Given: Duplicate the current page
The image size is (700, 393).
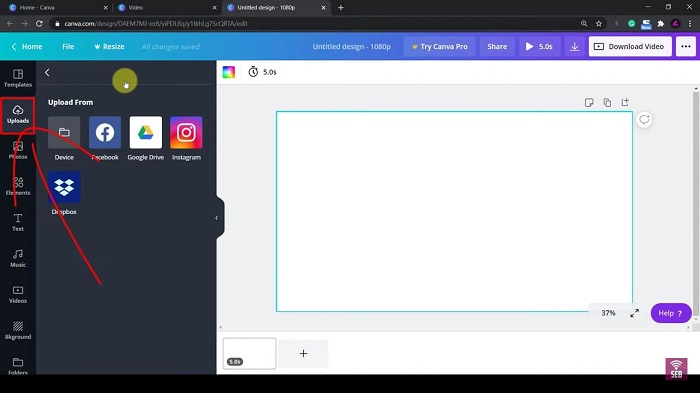Looking at the screenshot, I should click(607, 103).
